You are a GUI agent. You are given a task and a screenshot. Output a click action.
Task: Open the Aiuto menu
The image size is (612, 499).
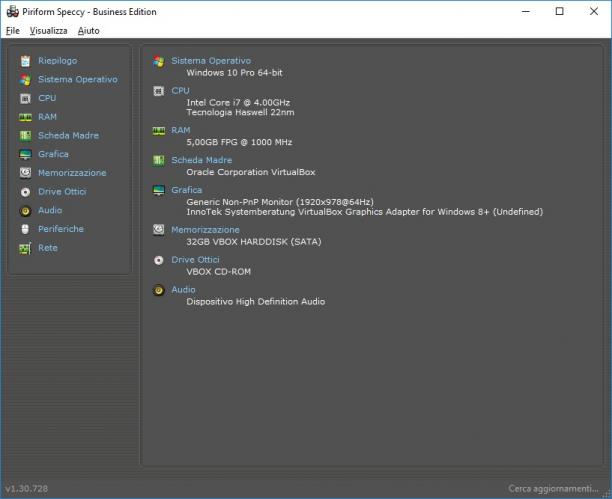coord(89,31)
